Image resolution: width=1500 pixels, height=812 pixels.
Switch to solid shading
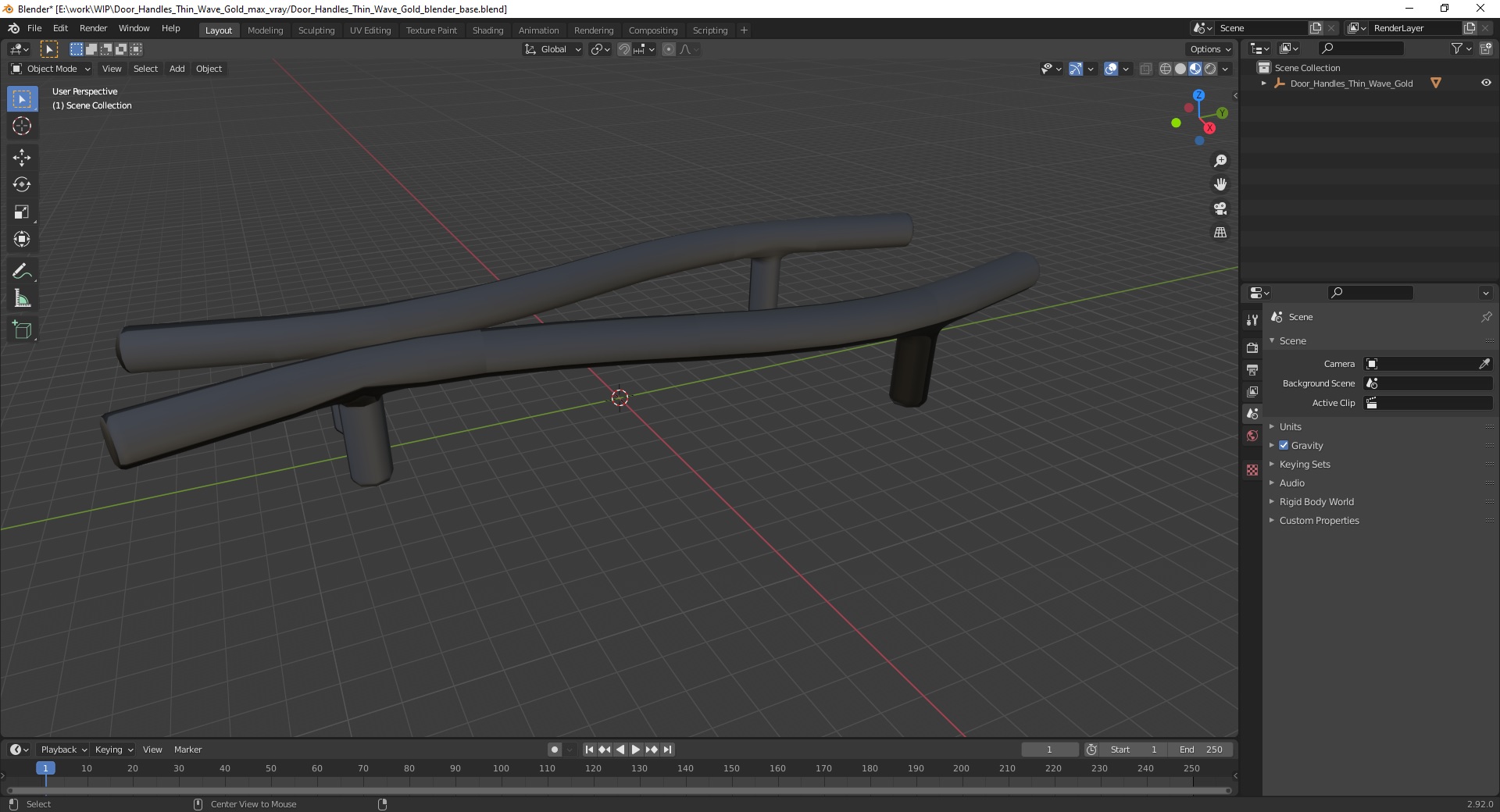(1180, 69)
